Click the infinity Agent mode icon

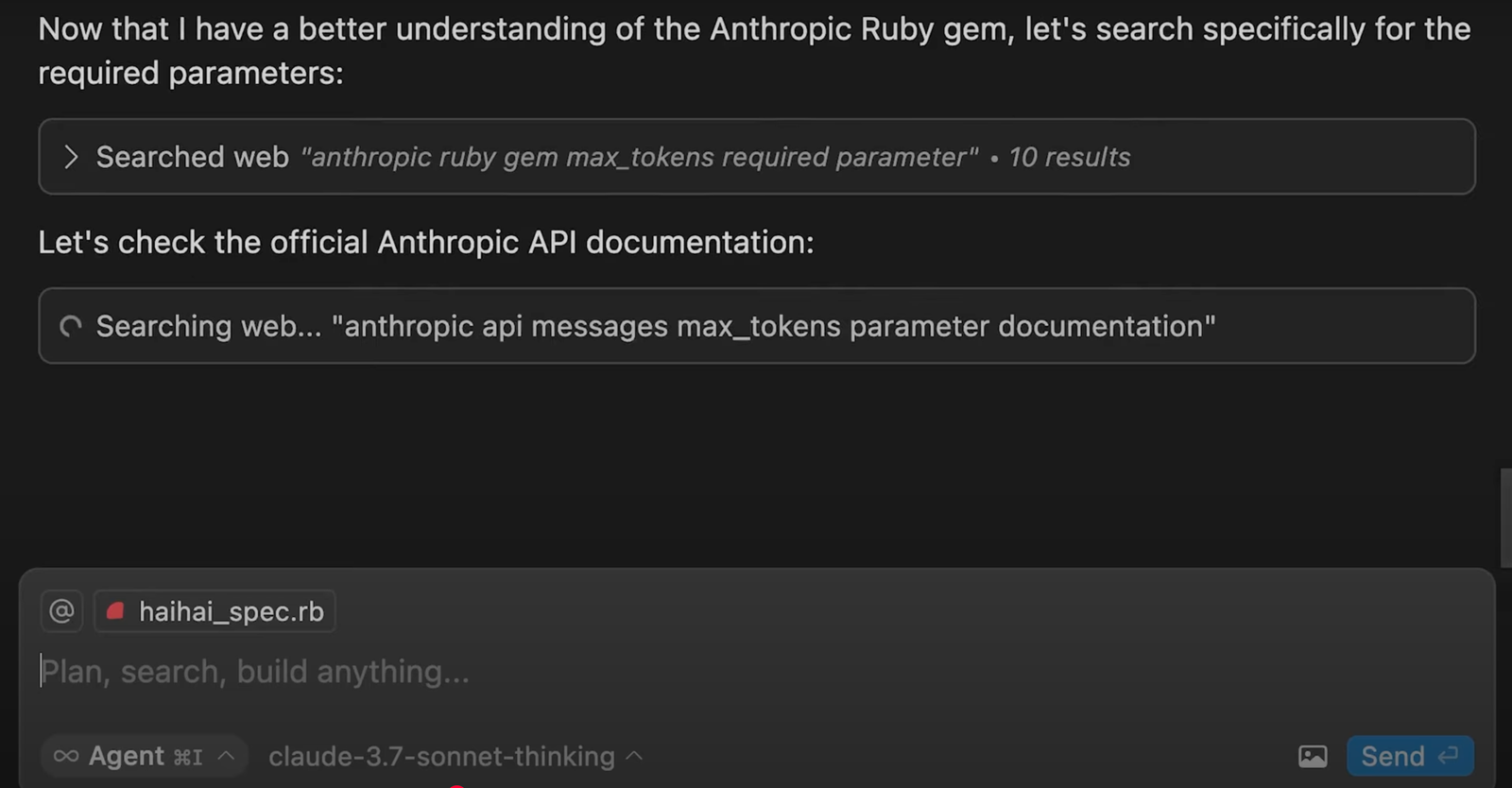(x=66, y=756)
